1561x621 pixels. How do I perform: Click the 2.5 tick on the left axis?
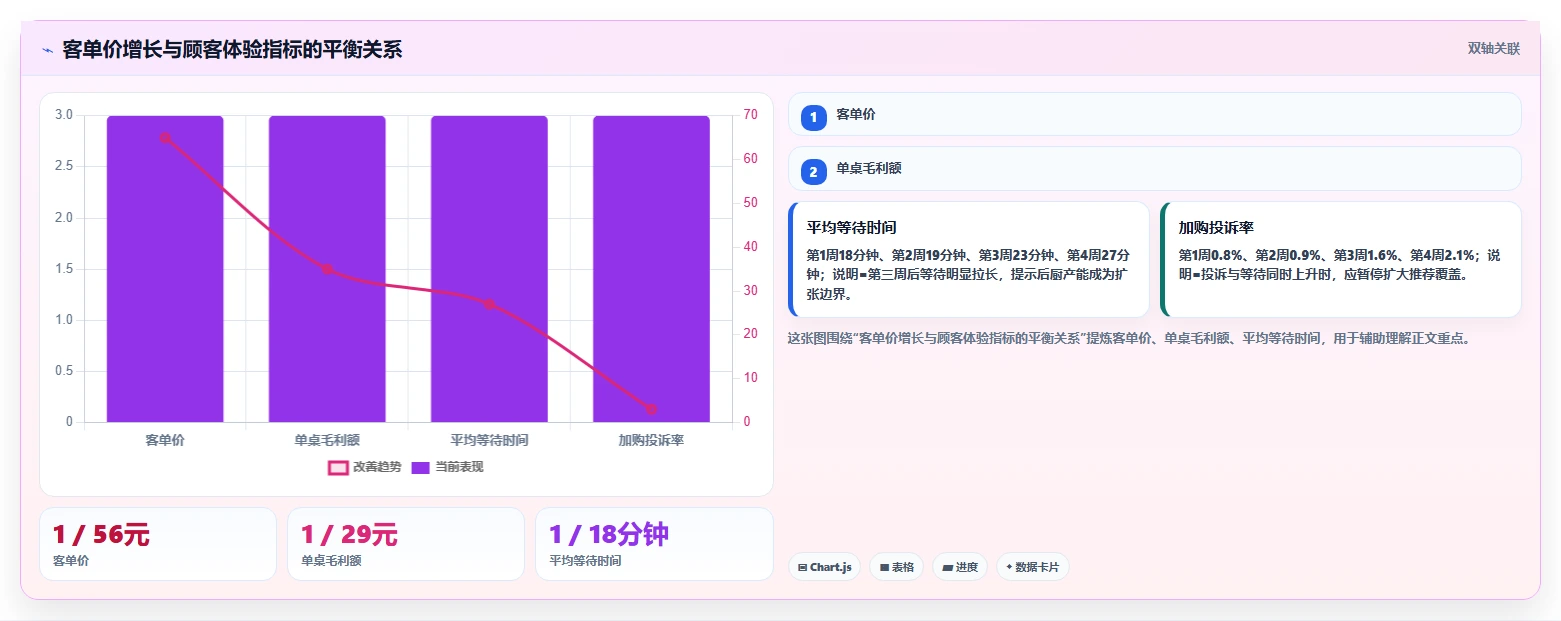[63, 166]
